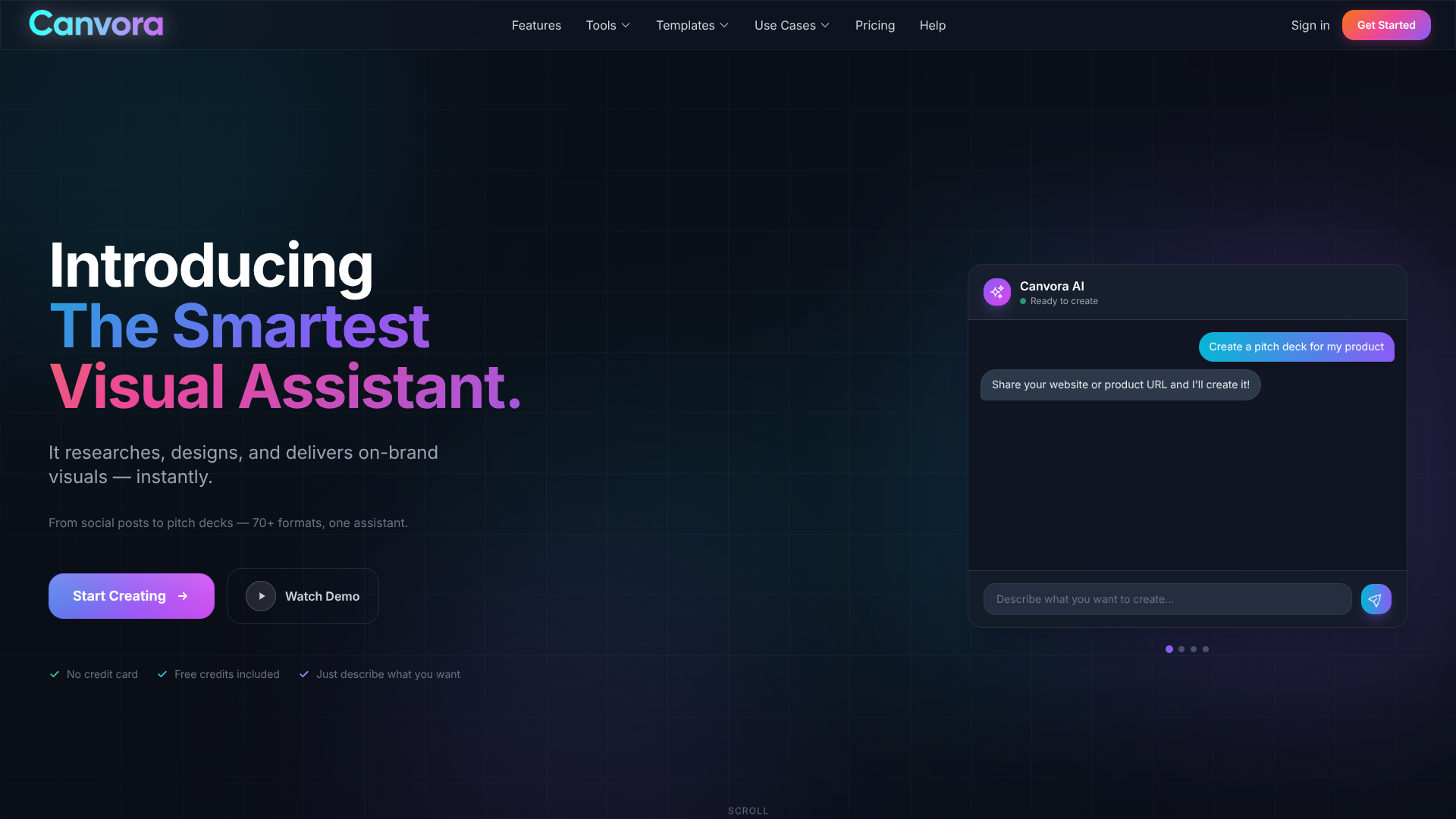Click the send message icon in chat
1456x819 pixels.
[x=1376, y=599]
